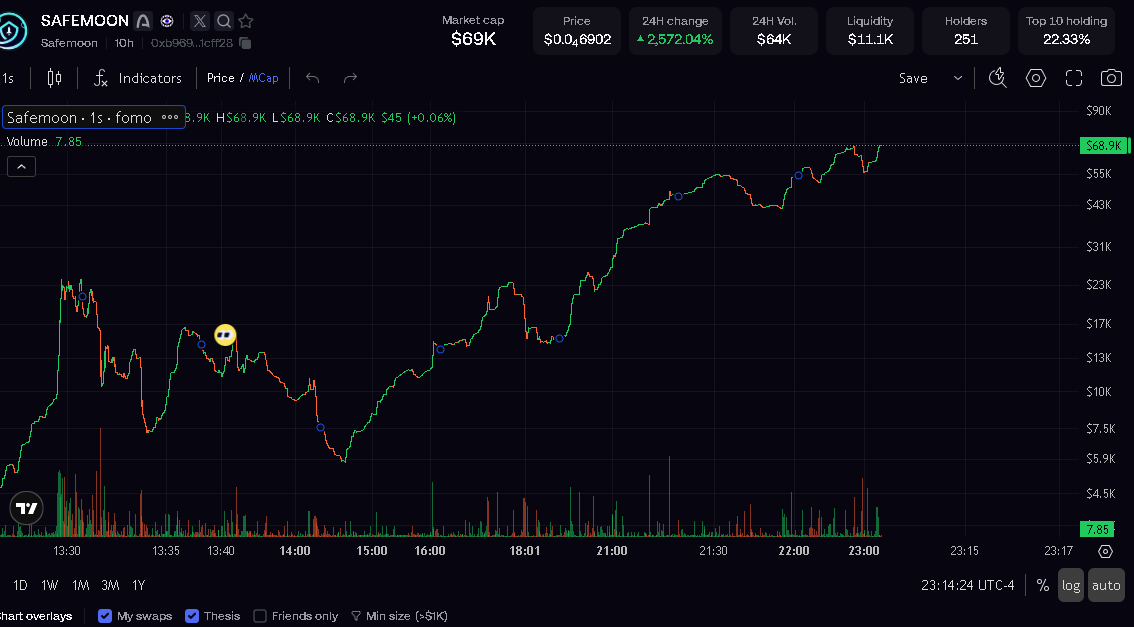Select the 3M time range
This screenshot has height=627, width=1134.
(x=110, y=585)
